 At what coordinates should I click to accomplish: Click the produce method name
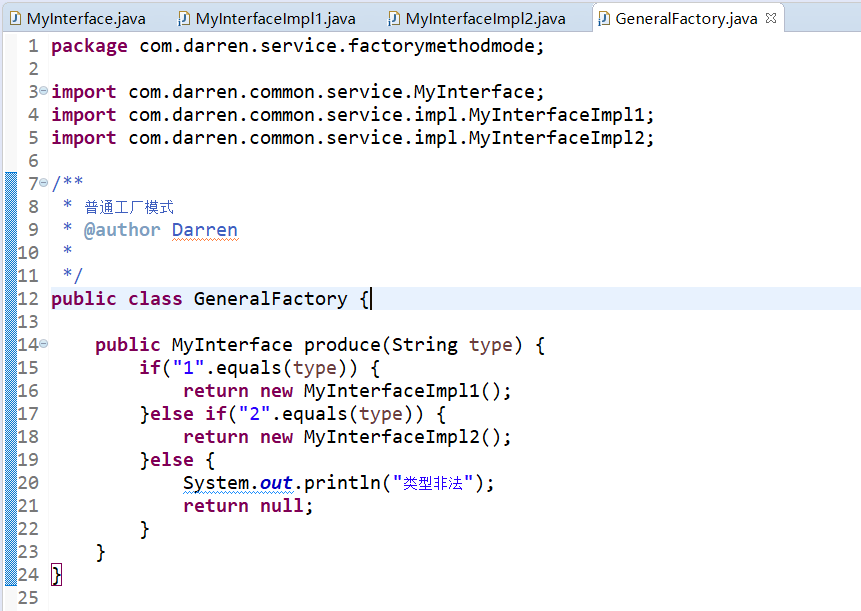(342, 345)
